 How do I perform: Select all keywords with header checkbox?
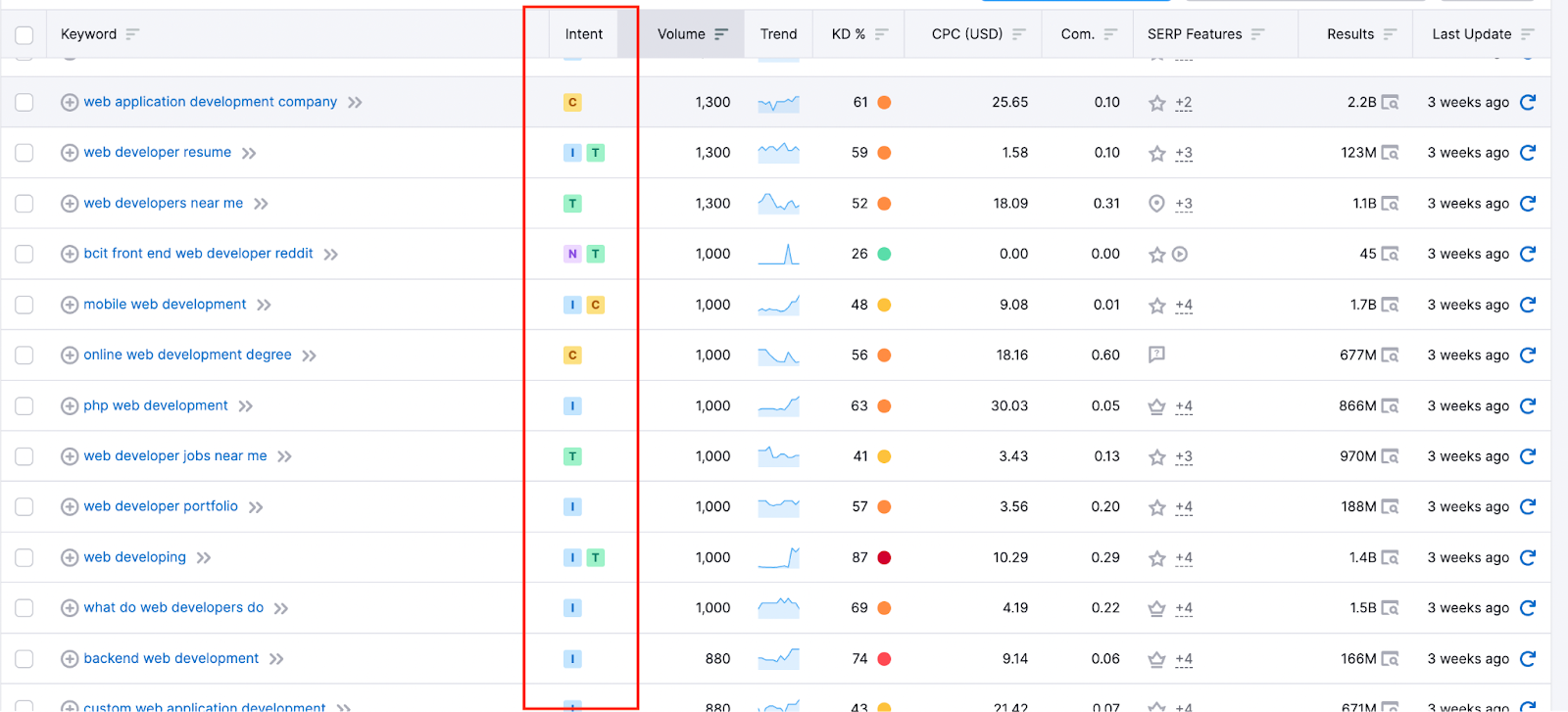click(x=24, y=35)
